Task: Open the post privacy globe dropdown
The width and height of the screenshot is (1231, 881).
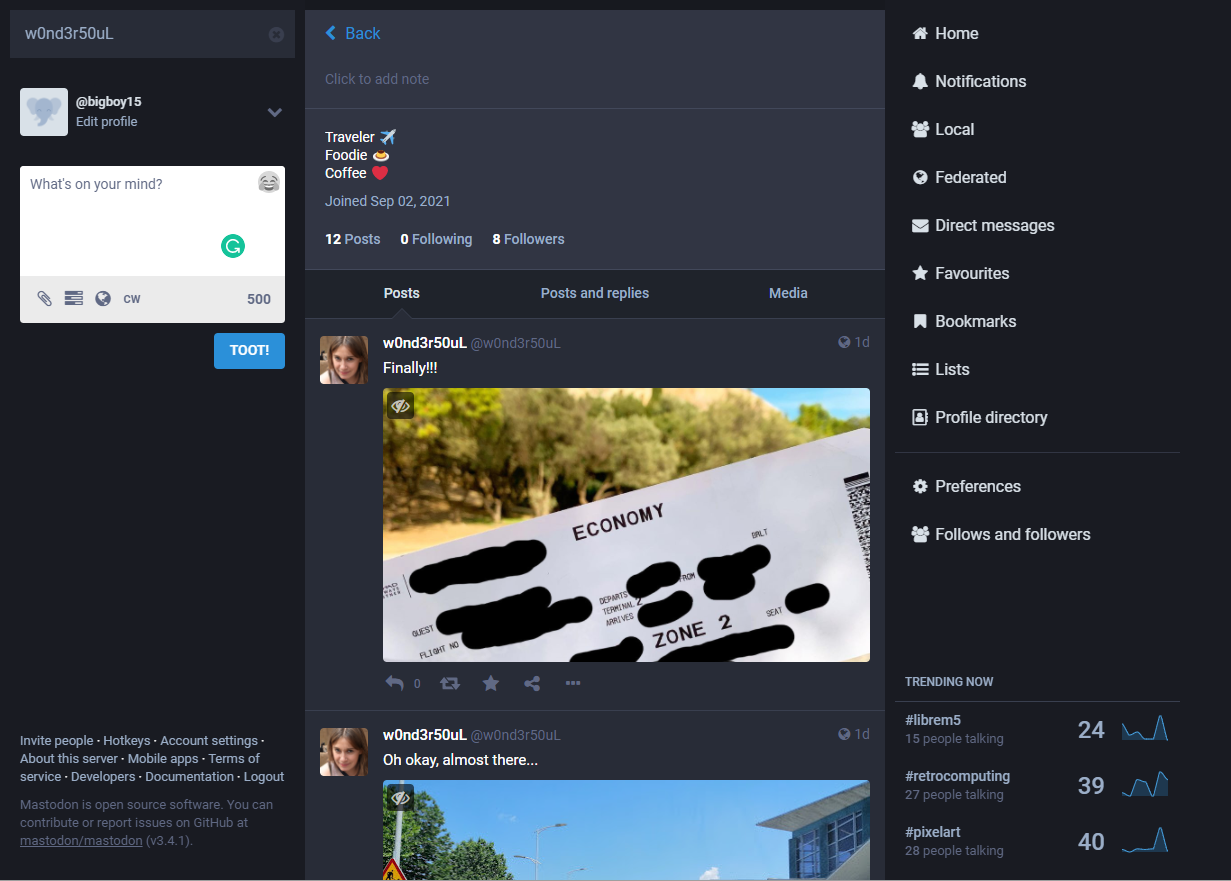Action: pos(103,299)
